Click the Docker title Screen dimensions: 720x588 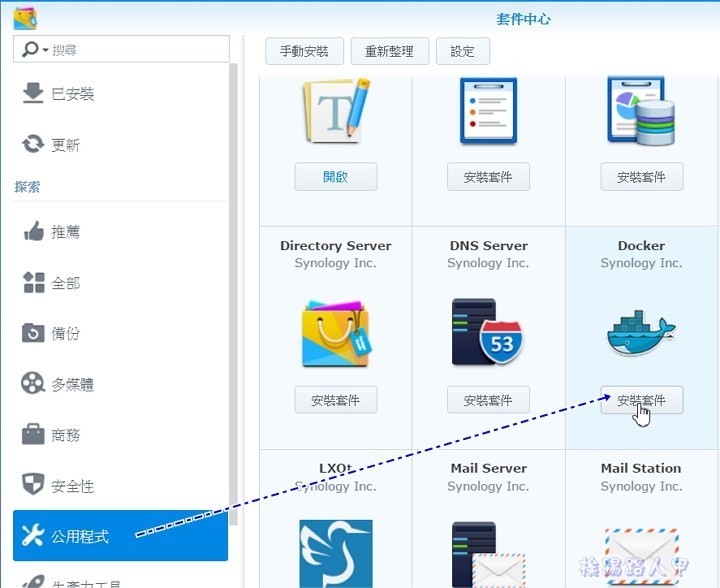(641, 246)
